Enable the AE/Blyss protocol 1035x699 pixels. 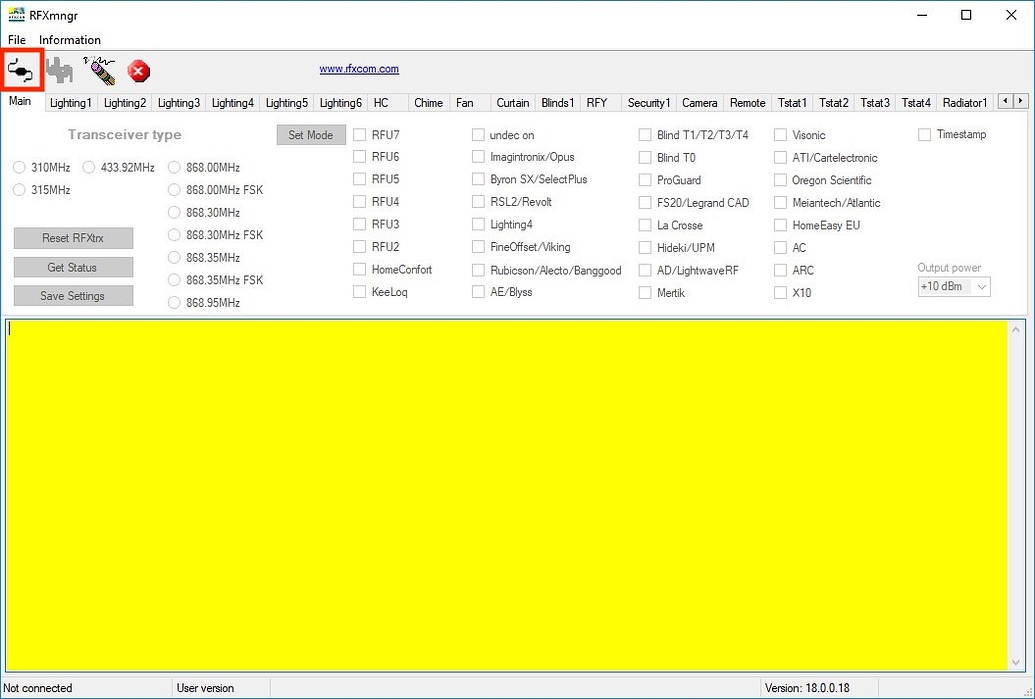coord(478,292)
